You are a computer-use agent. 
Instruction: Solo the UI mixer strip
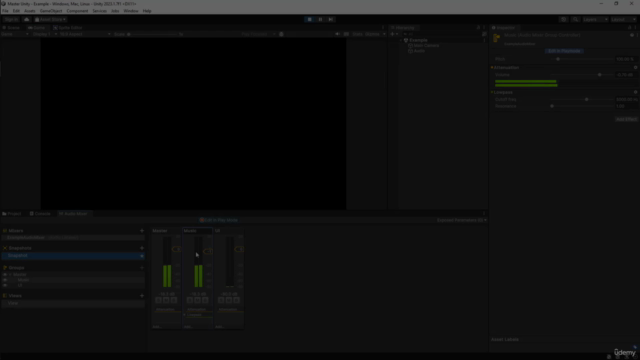click(221, 300)
